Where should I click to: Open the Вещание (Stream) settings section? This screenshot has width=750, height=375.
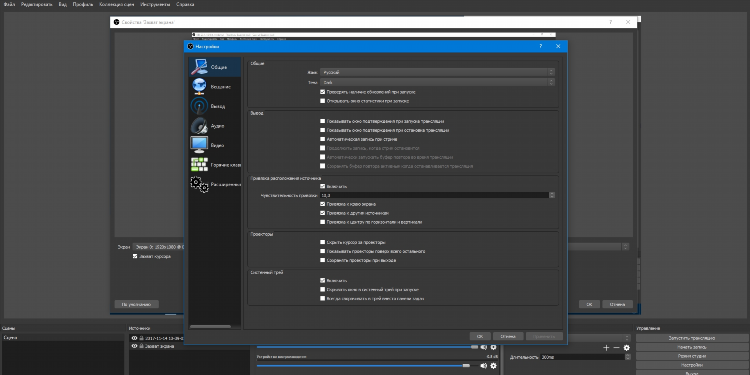coord(214,87)
